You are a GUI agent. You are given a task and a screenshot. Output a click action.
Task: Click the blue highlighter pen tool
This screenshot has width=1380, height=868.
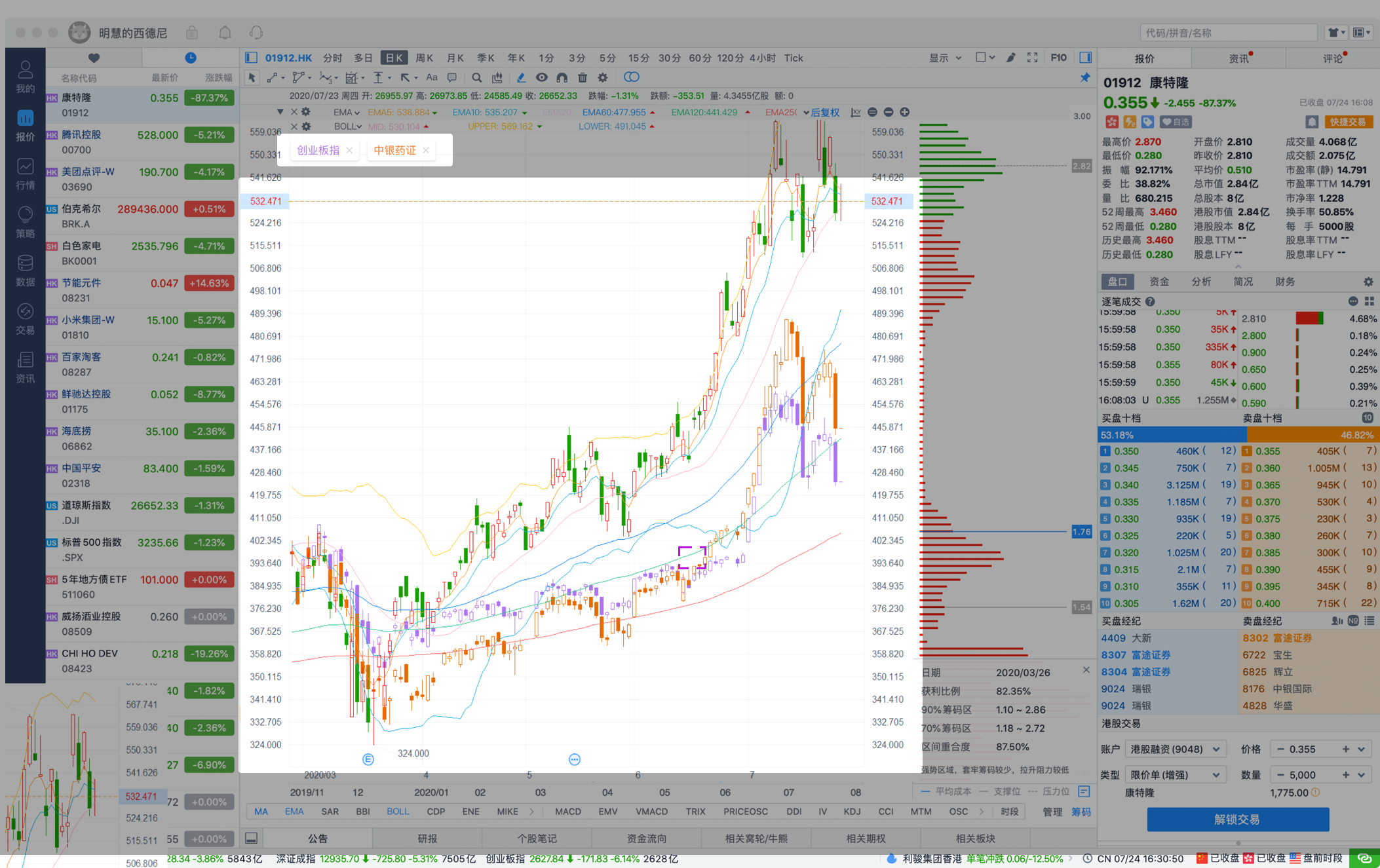(521, 77)
